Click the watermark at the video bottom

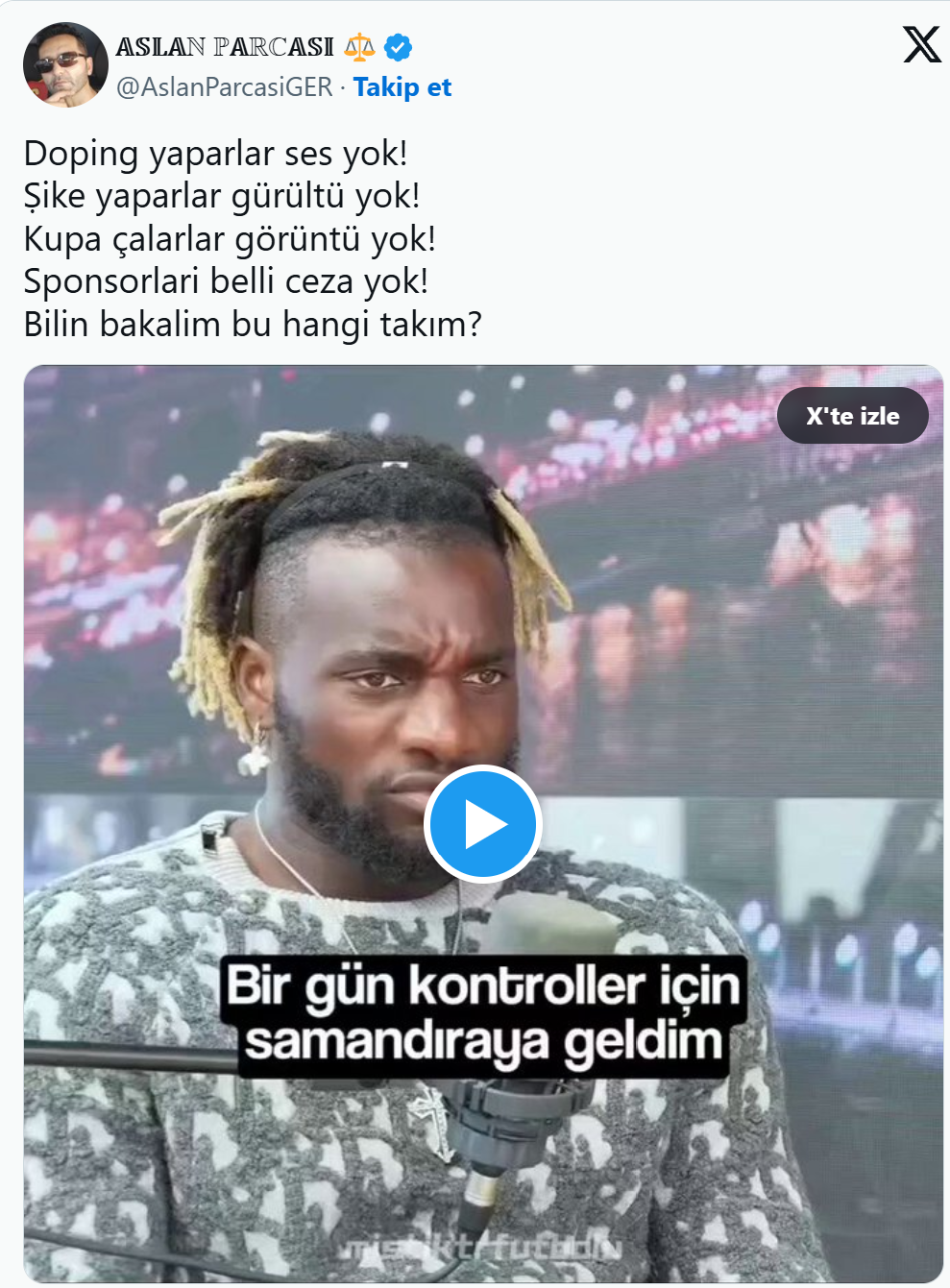(x=480, y=1247)
